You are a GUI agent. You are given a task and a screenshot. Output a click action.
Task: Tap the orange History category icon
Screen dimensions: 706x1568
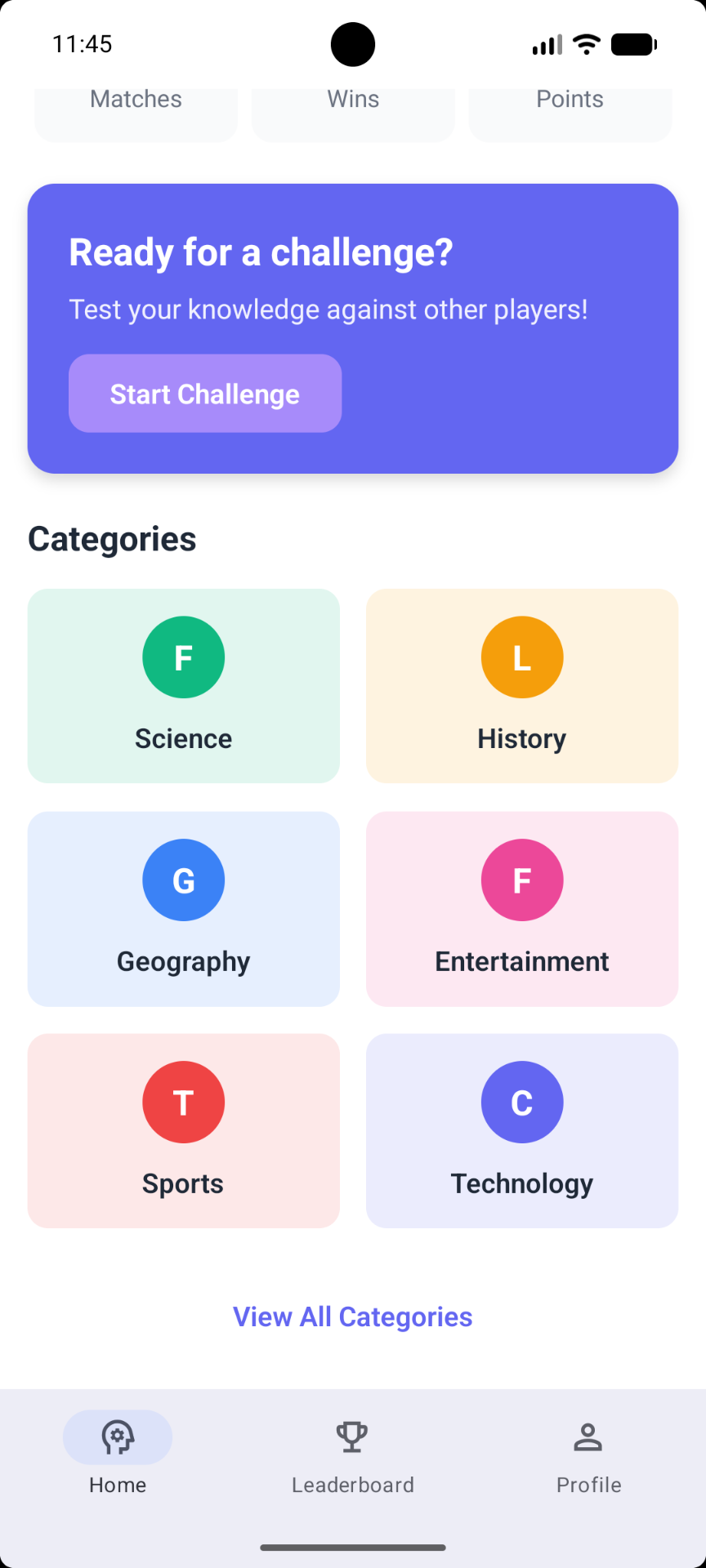(x=522, y=657)
